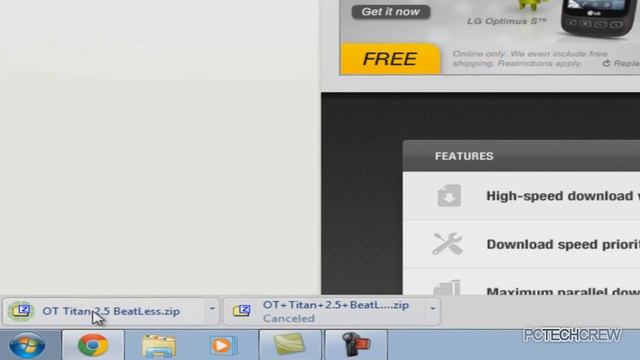640x360 pixels.
Task: Click zip file icon of canceled download
Action: pos(242,311)
